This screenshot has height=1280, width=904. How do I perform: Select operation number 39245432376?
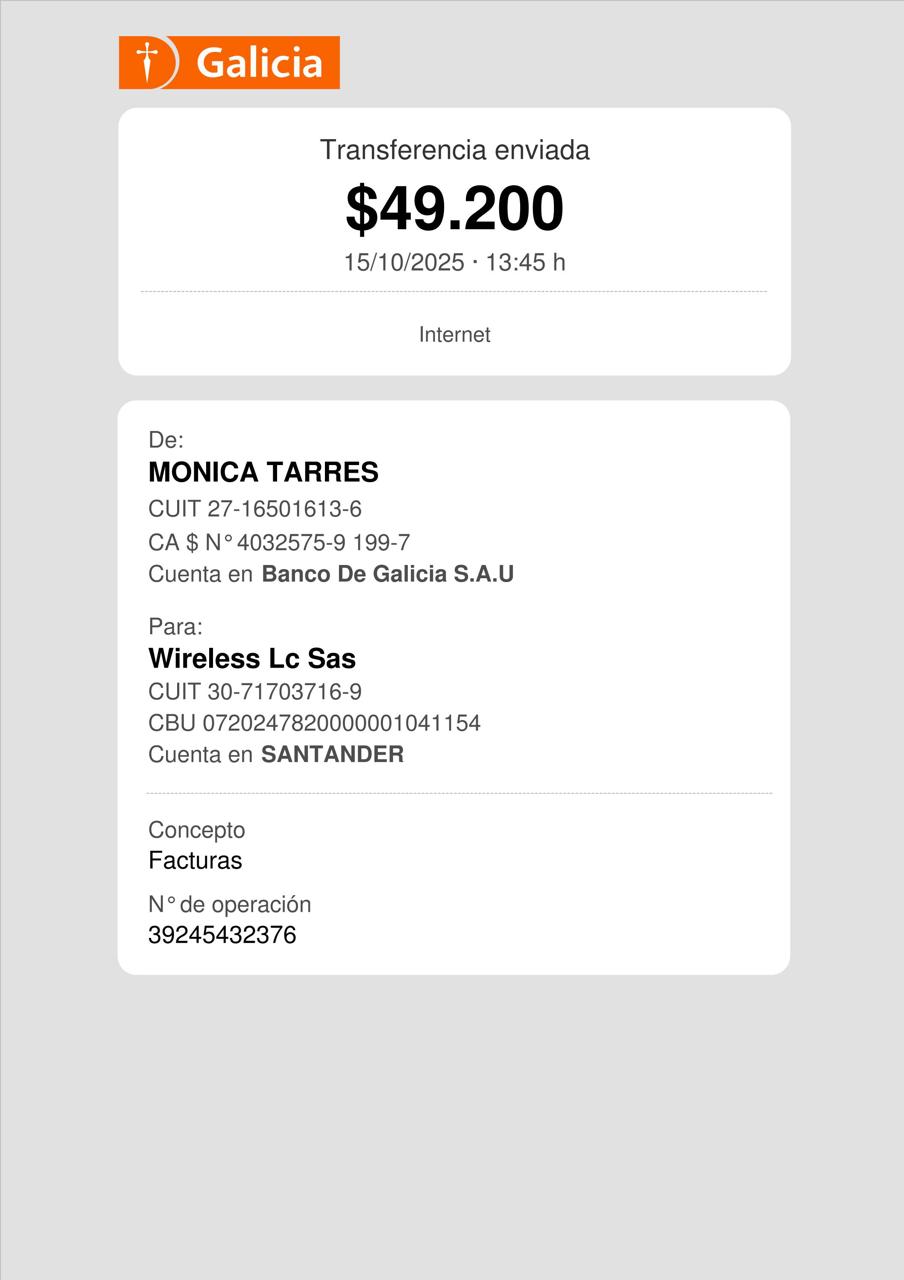tap(222, 936)
